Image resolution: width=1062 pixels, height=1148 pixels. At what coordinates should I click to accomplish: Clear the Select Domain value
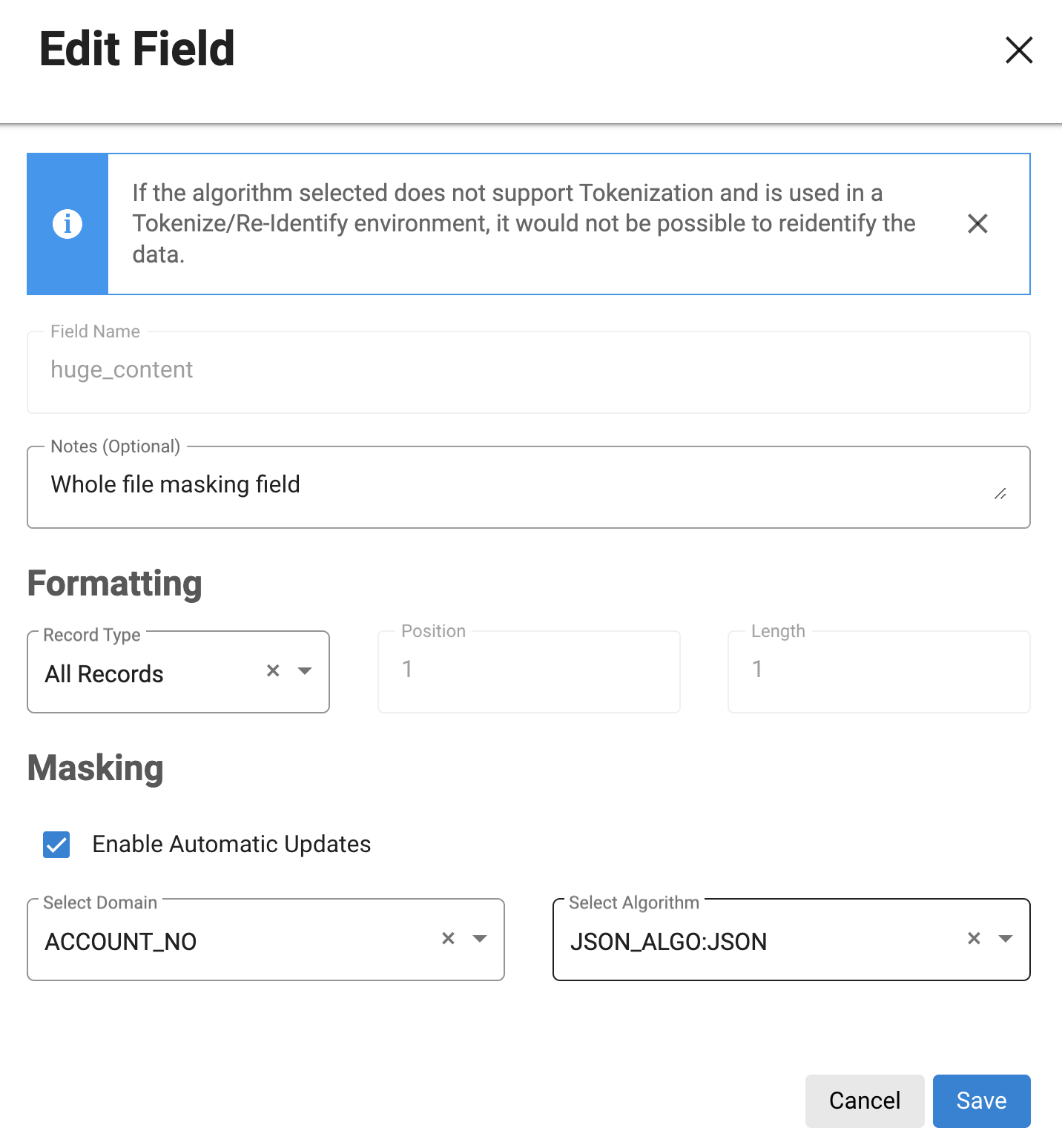448,938
